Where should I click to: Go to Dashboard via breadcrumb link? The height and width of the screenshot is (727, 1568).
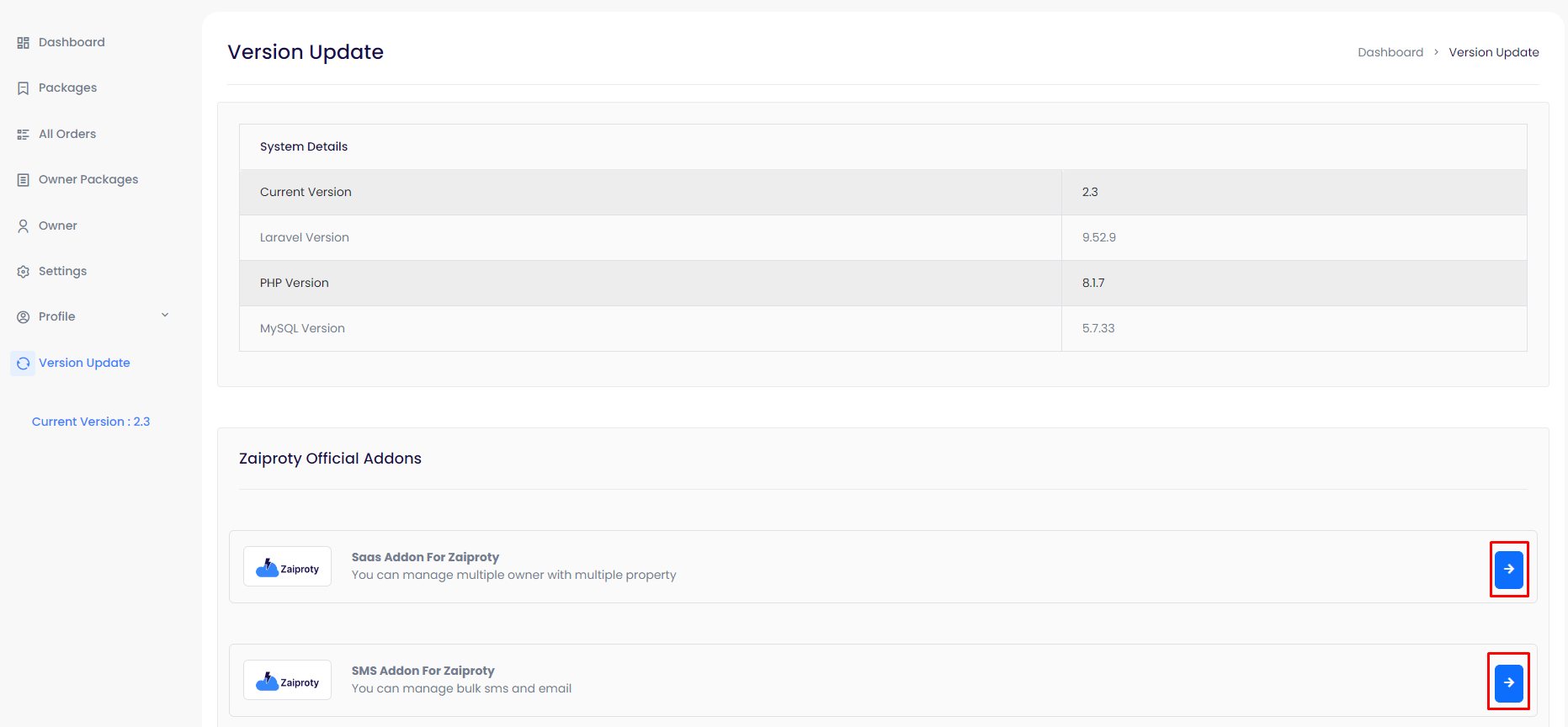pos(1390,52)
